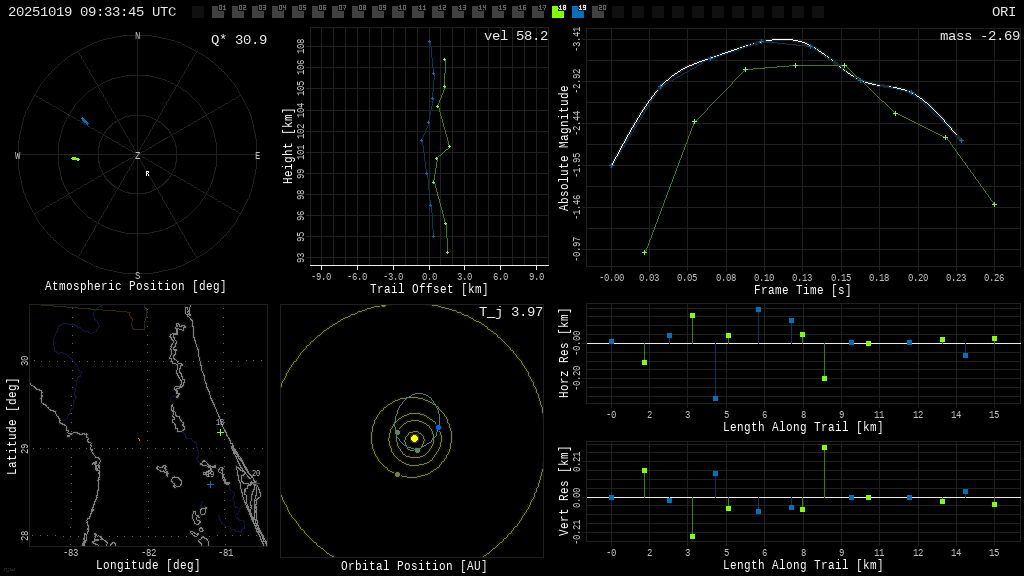Click the ORI shower code label
The height and width of the screenshot is (576, 1024).
tap(1003, 12)
